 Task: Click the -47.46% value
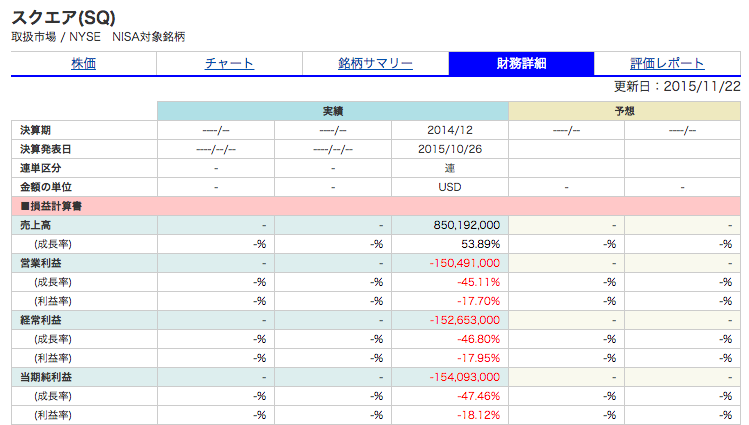pos(479,396)
